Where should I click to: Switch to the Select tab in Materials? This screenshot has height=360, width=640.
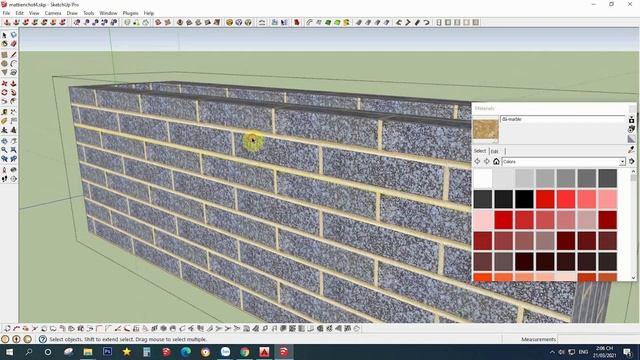click(480, 151)
